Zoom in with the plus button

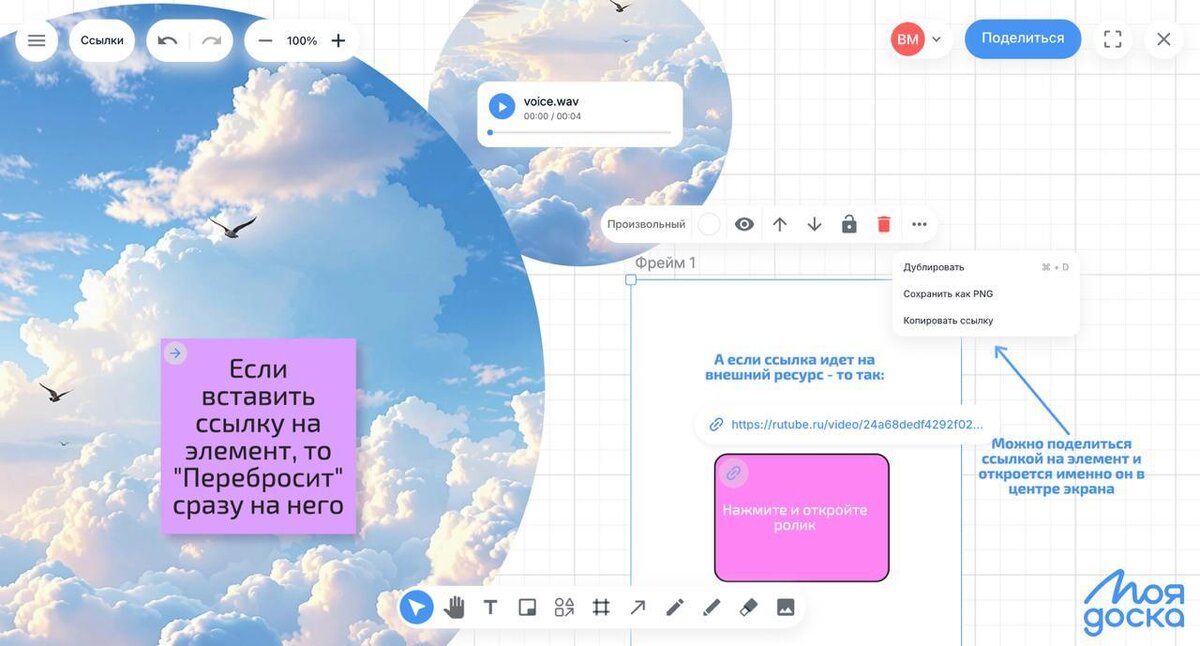click(x=338, y=41)
